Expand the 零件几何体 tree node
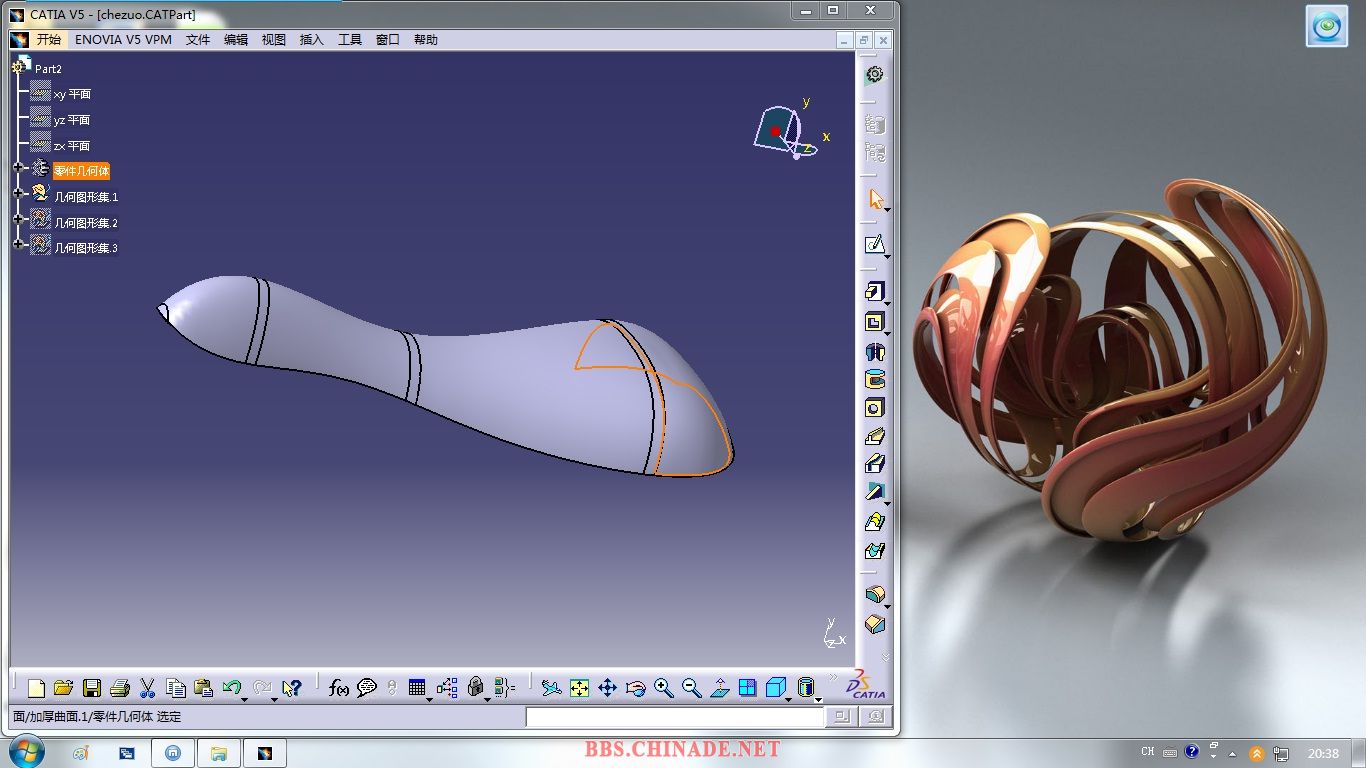Image resolution: width=1366 pixels, height=768 pixels. click(18, 168)
